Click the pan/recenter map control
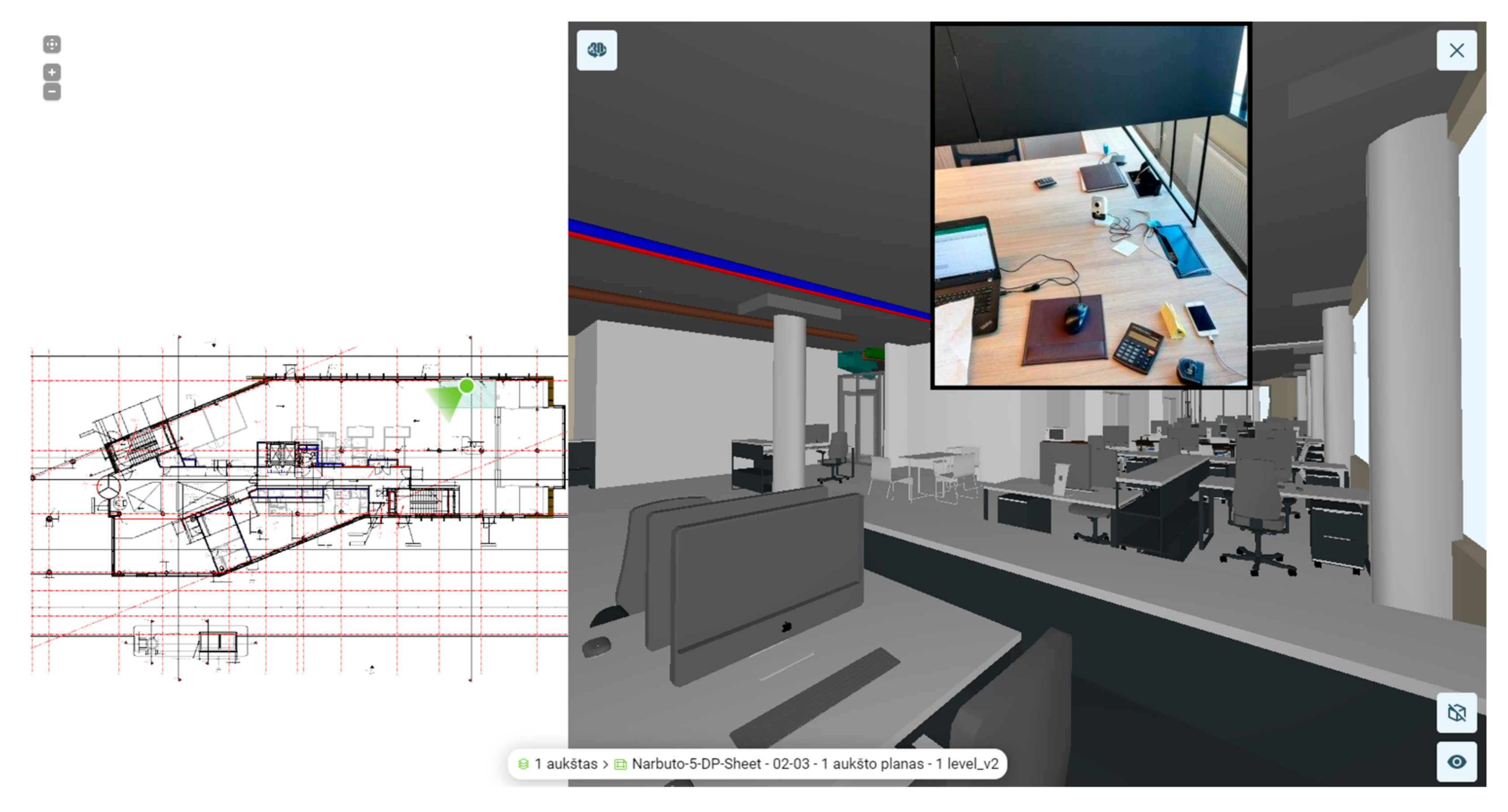 pos(52,44)
